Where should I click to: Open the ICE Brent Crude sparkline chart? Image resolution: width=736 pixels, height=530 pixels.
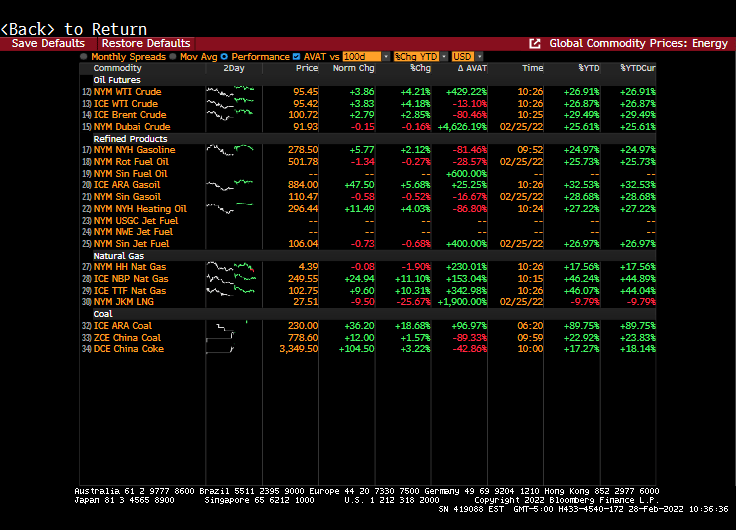[x=231, y=114]
